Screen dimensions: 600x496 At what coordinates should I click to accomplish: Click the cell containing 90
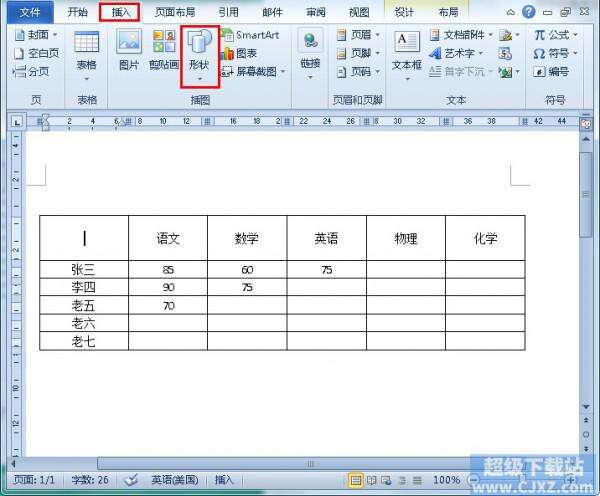[168, 287]
